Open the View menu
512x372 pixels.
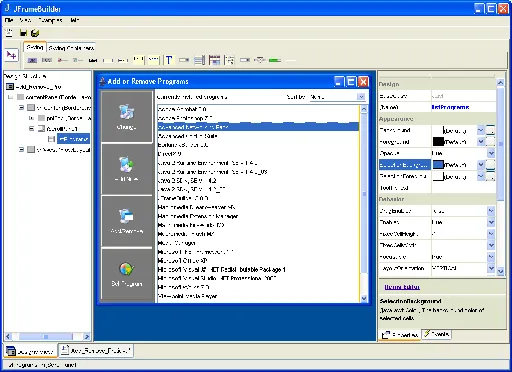pos(25,20)
